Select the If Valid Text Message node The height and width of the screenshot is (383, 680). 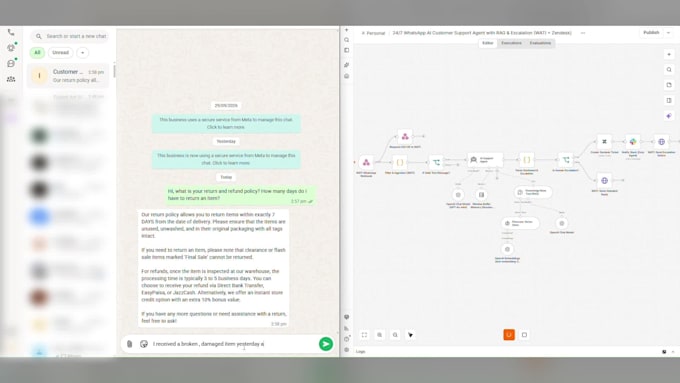[x=436, y=162]
